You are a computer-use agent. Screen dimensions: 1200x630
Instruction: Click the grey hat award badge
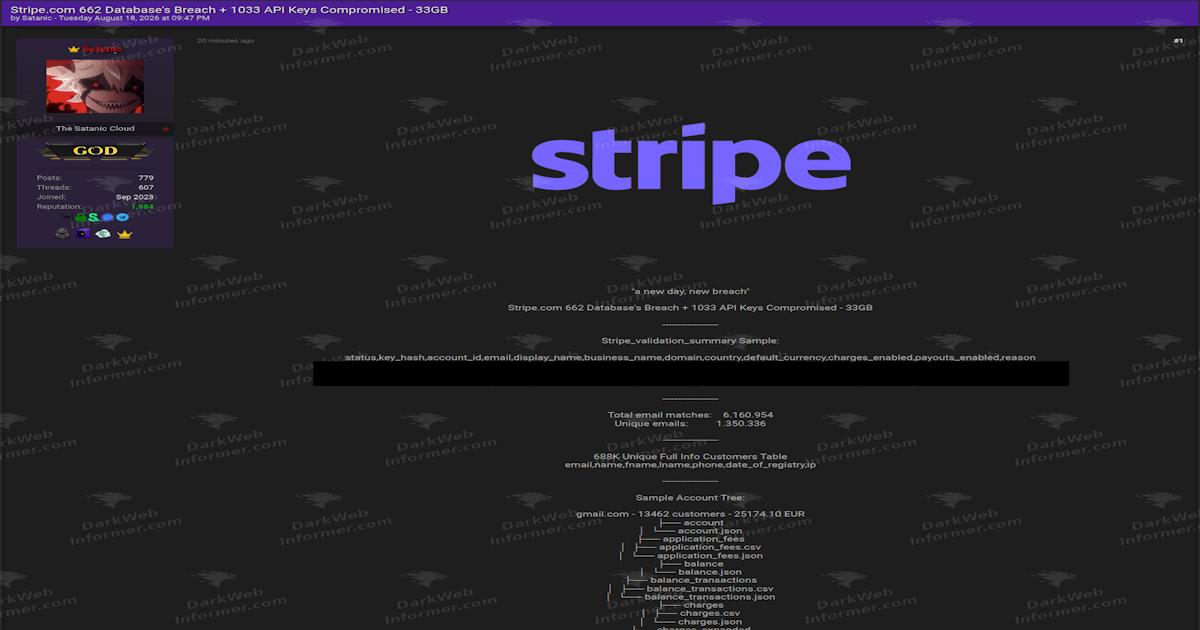62,233
